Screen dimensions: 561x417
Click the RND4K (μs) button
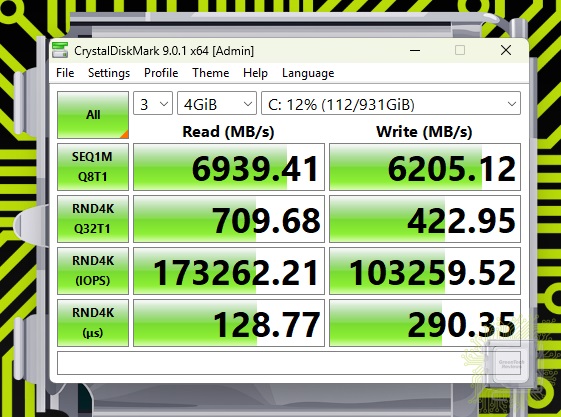pyautogui.click(x=93, y=323)
